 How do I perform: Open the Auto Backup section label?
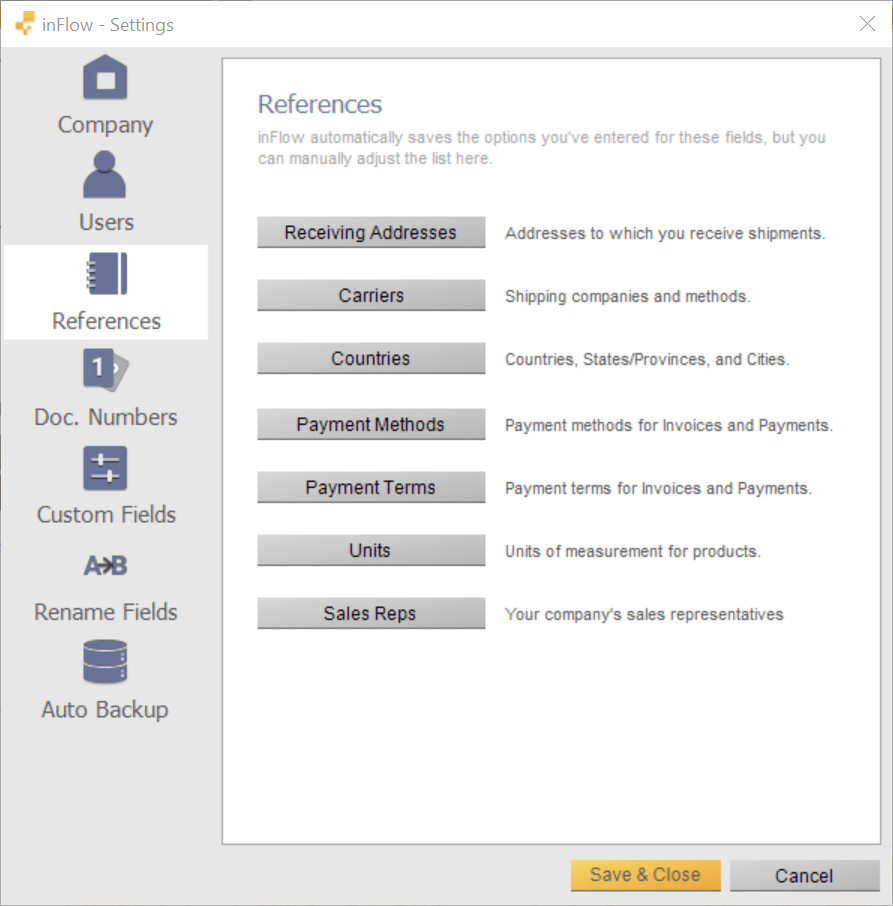click(x=105, y=710)
